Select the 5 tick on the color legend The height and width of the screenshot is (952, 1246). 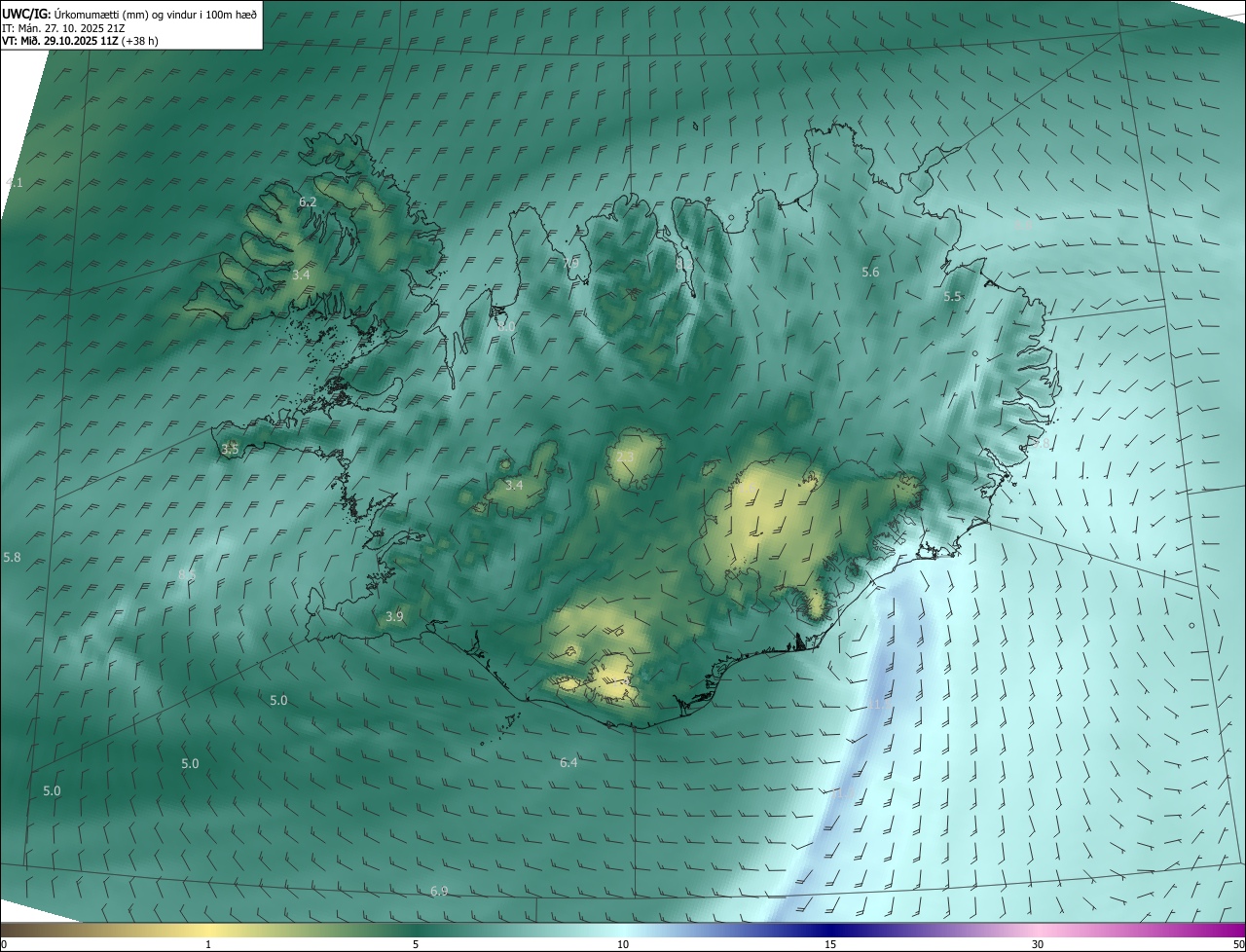(416, 944)
